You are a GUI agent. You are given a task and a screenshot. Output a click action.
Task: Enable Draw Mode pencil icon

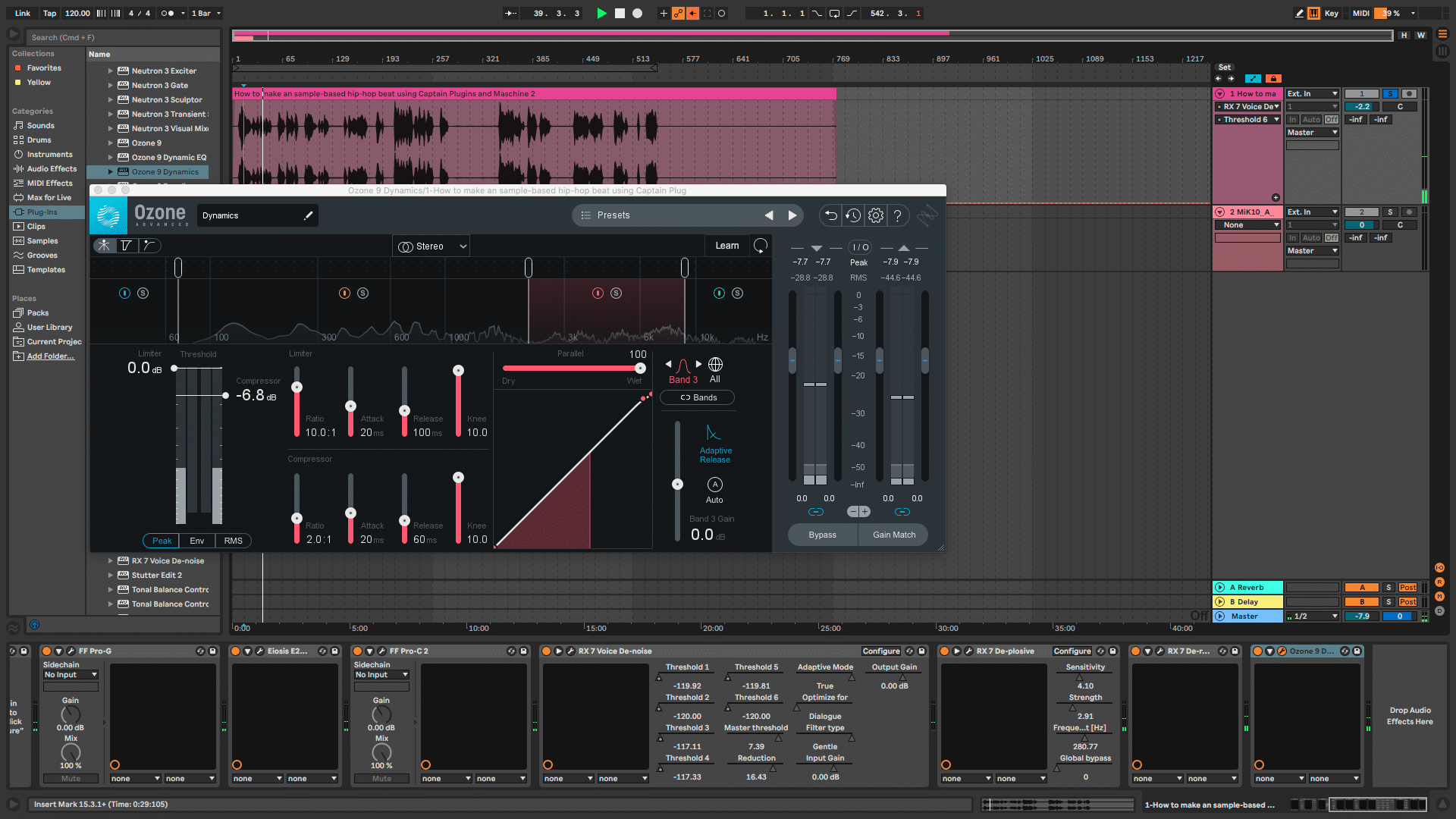[x=1300, y=13]
